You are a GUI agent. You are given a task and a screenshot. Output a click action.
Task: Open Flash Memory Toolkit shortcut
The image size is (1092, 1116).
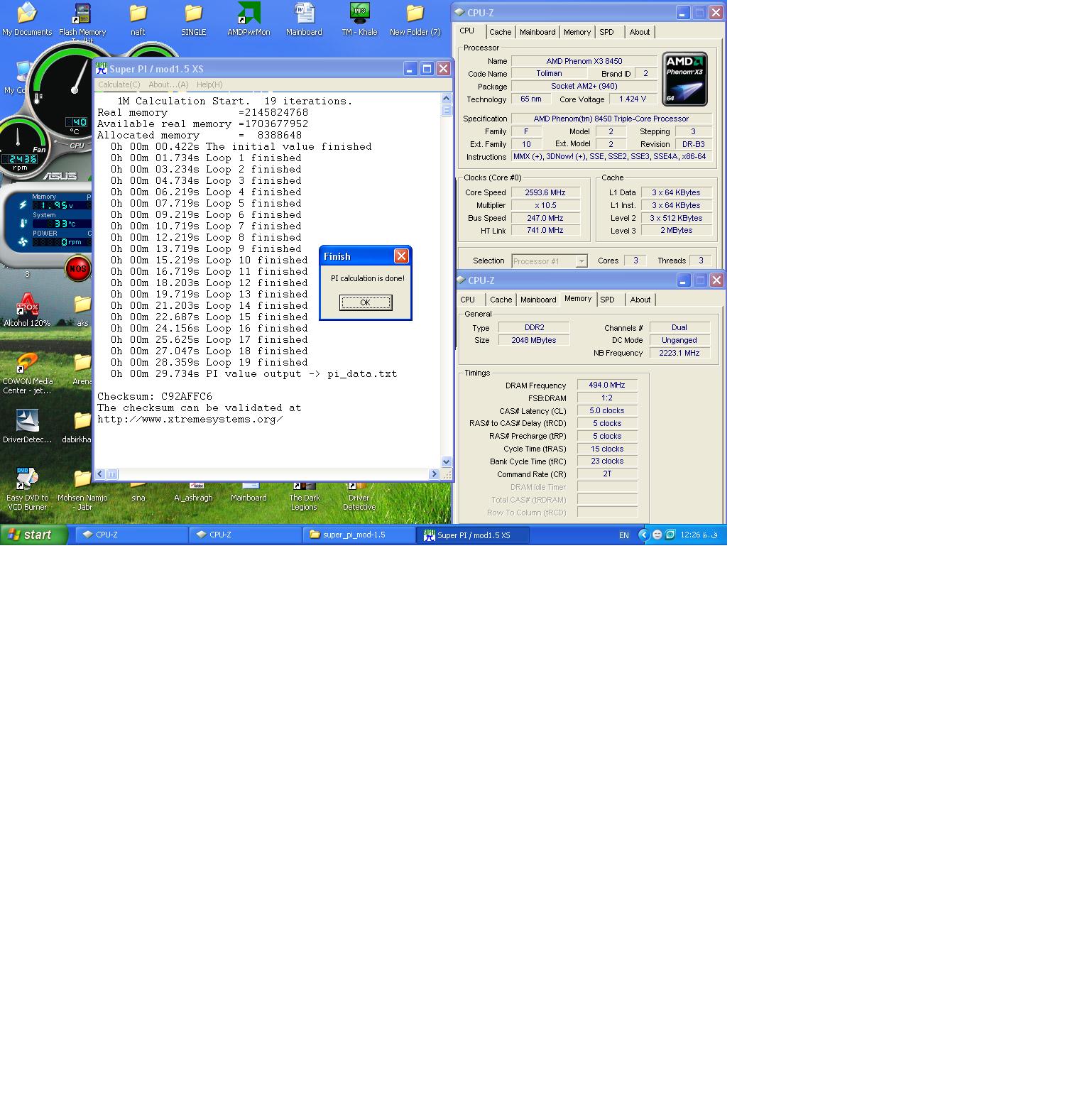[82, 13]
